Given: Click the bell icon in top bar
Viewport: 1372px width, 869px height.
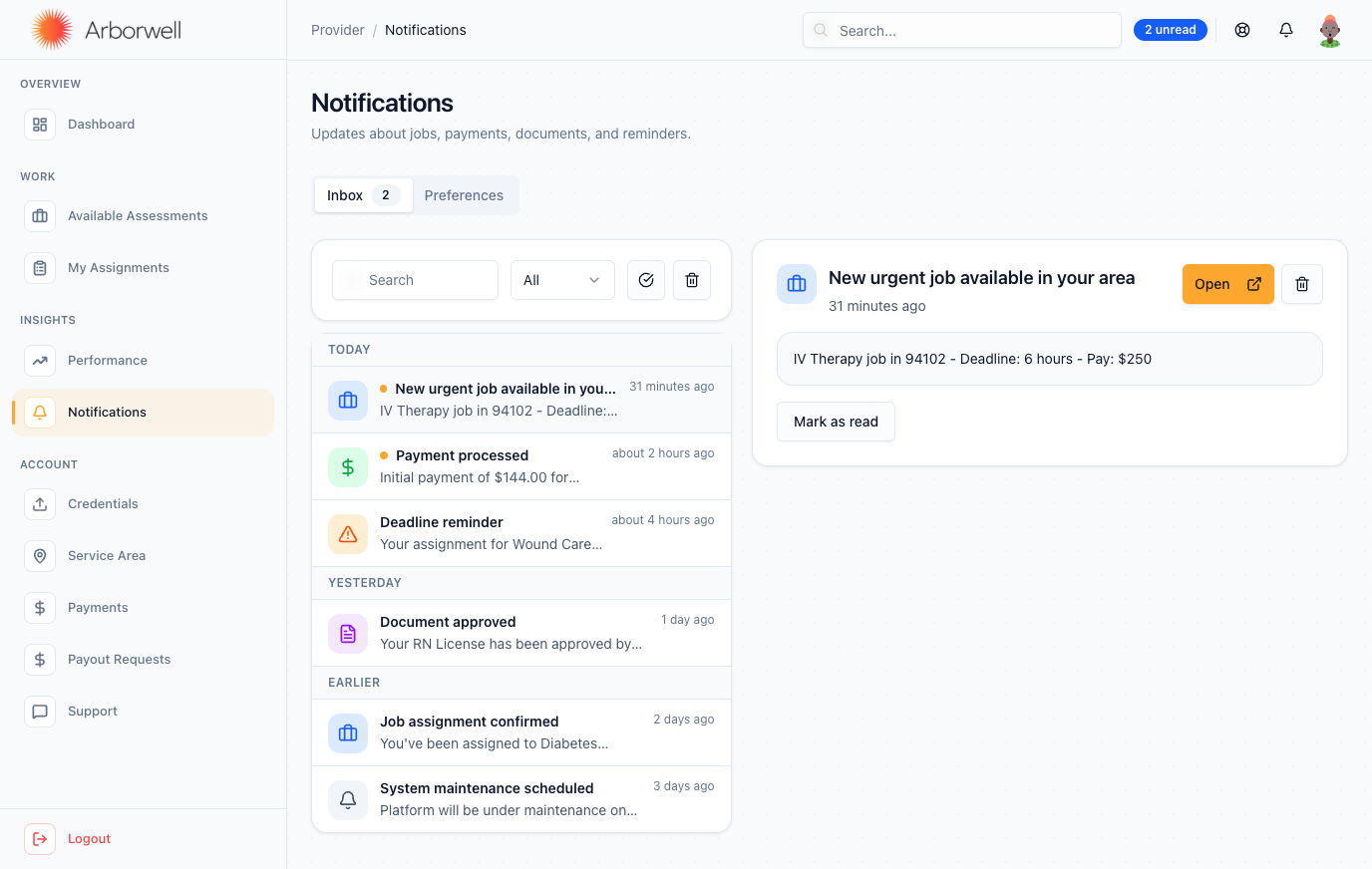Looking at the screenshot, I should (x=1286, y=30).
